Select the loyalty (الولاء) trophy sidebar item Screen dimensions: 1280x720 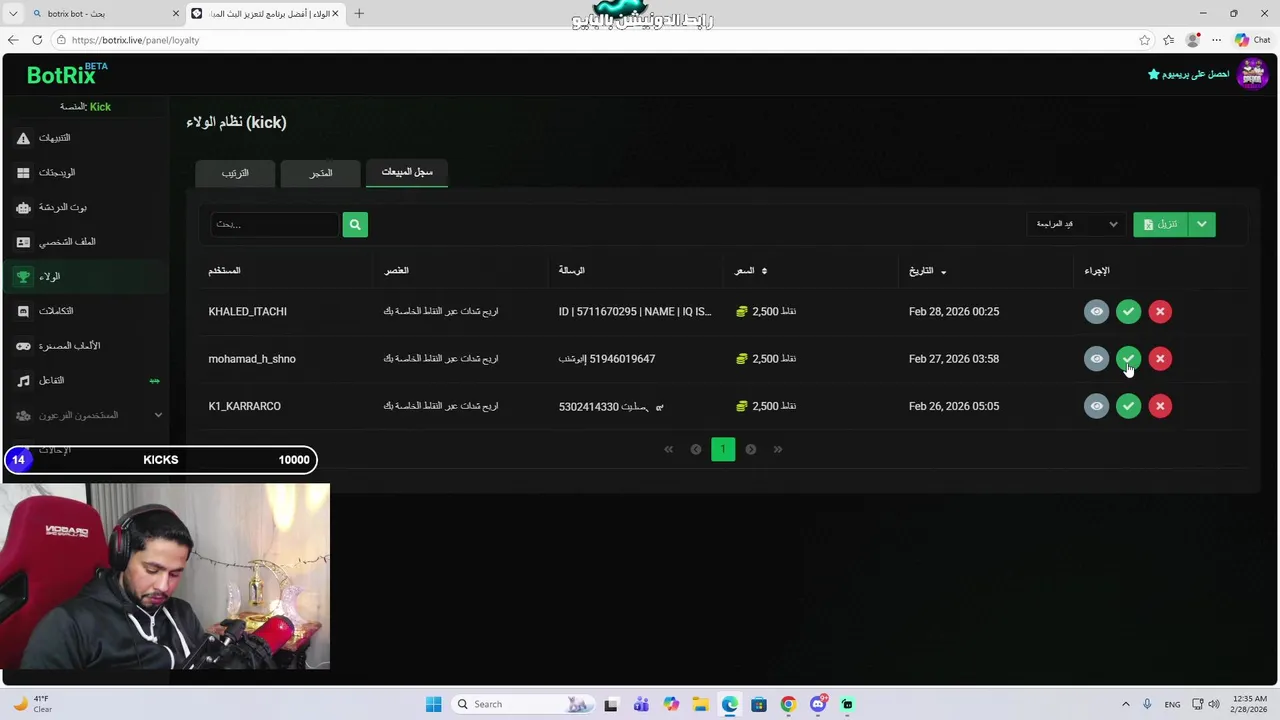click(x=84, y=277)
